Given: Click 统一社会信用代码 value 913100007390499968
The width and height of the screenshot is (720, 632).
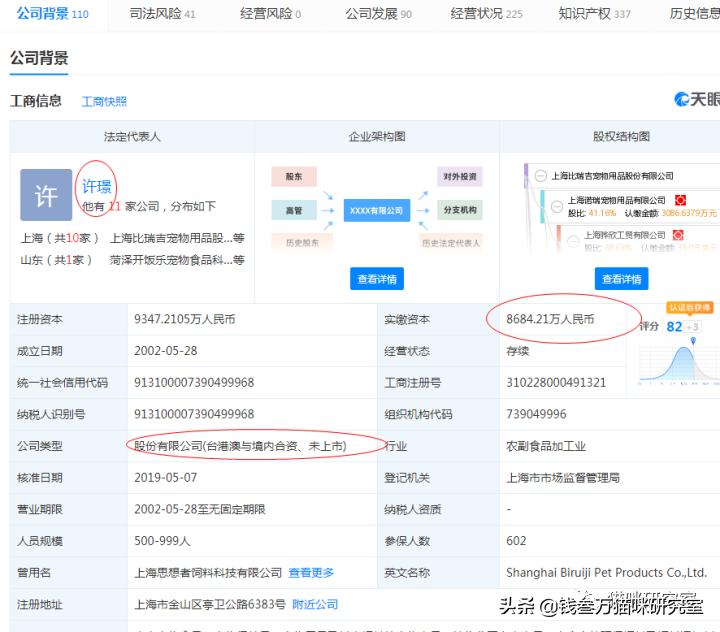Looking at the screenshot, I should [x=194, y=383].
